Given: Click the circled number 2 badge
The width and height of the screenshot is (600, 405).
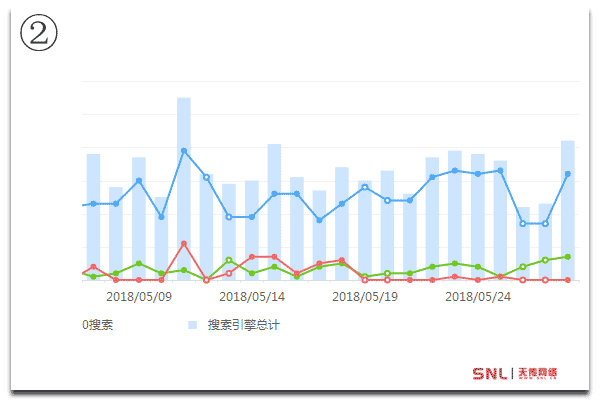Looking at the screenshot, I should coord(39,35).
